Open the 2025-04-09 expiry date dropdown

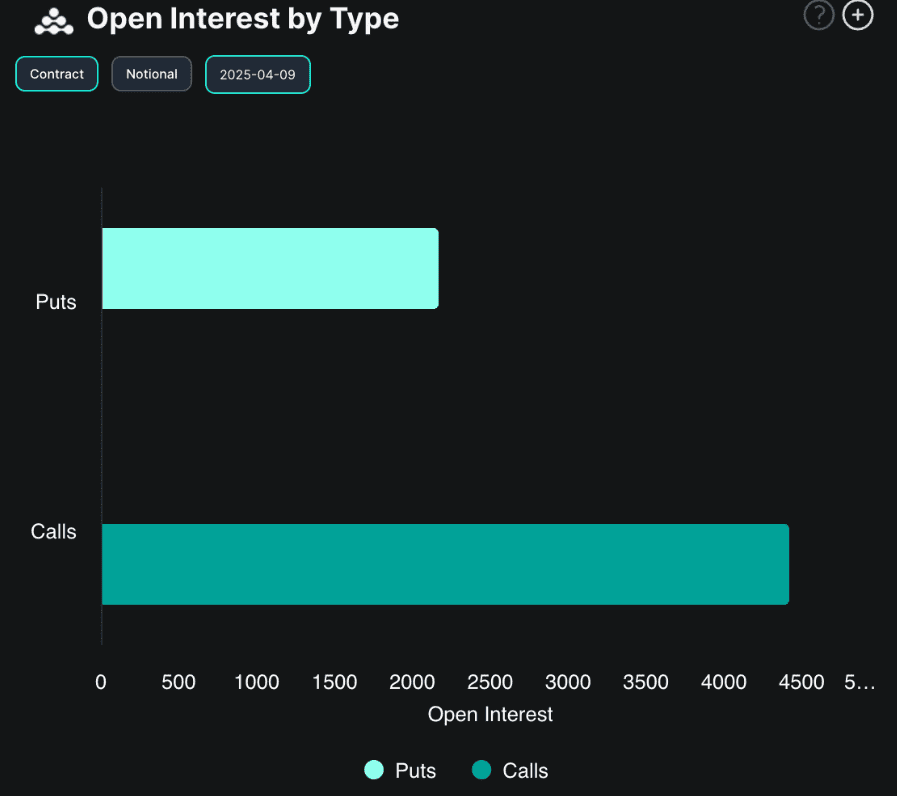coord(258,75)
